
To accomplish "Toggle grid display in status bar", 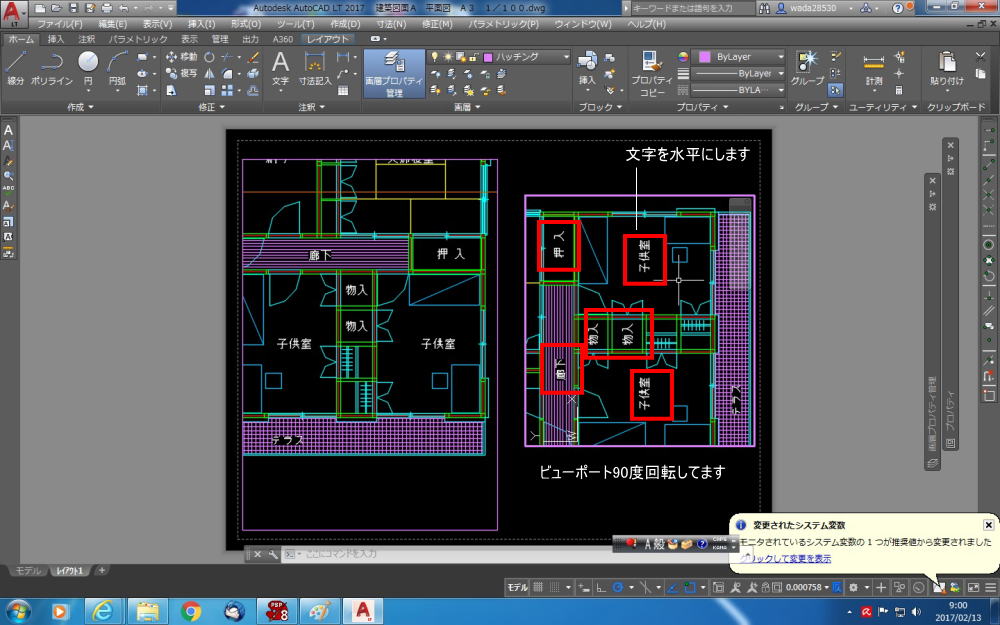I will click(x=538, y=587).
